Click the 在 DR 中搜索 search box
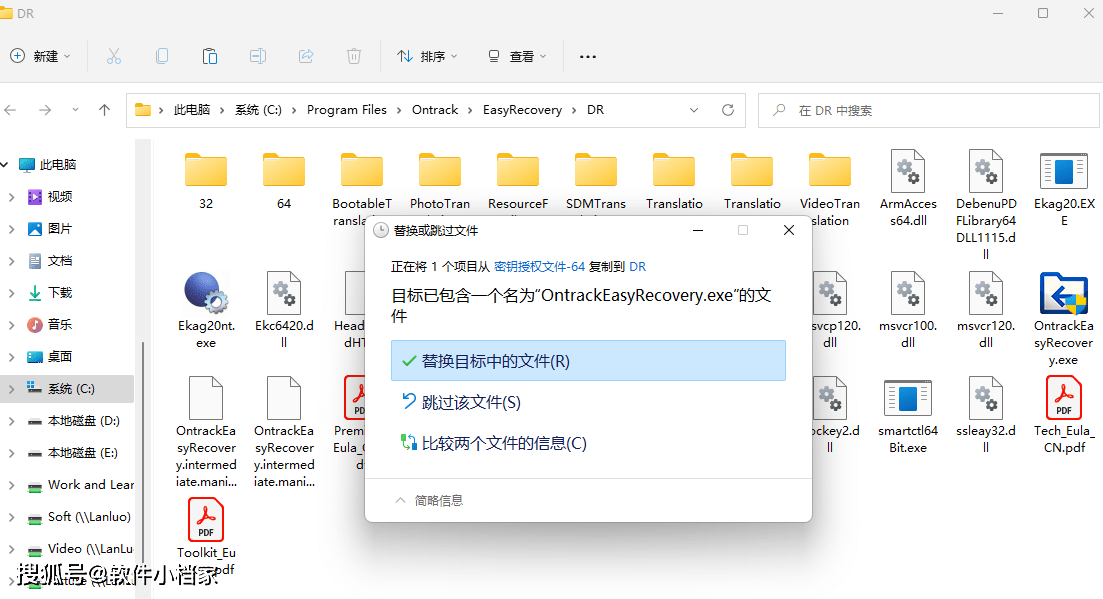 (929, 110)
